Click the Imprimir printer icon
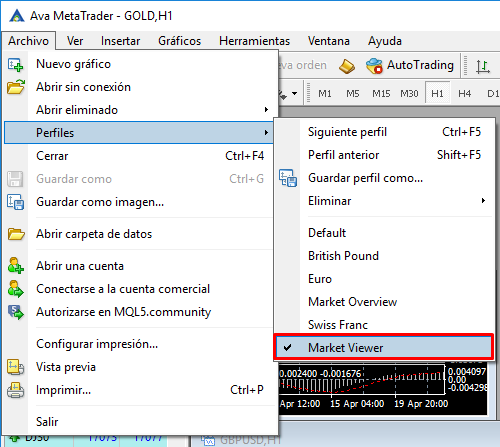The height and width of the screenshot is (447, 500). pos(15,390)
